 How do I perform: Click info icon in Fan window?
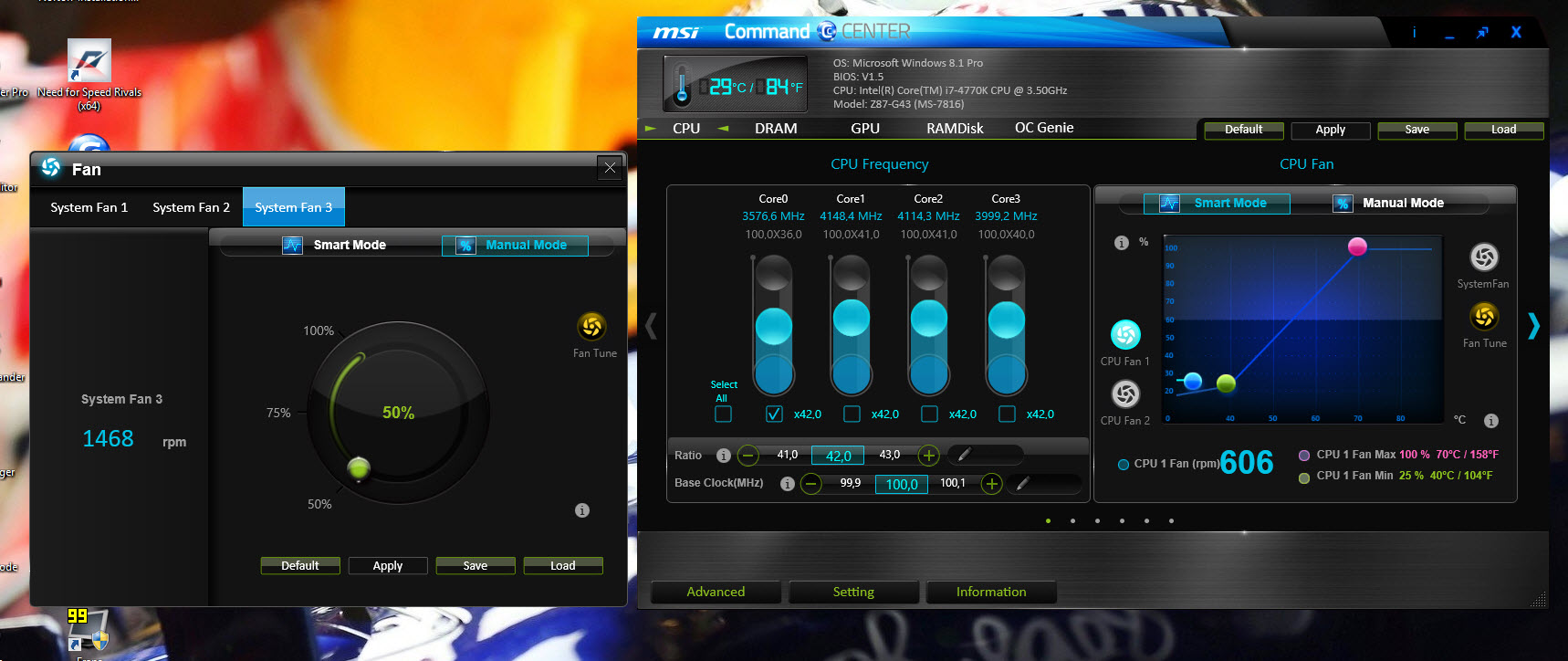(x=582, y=510)
